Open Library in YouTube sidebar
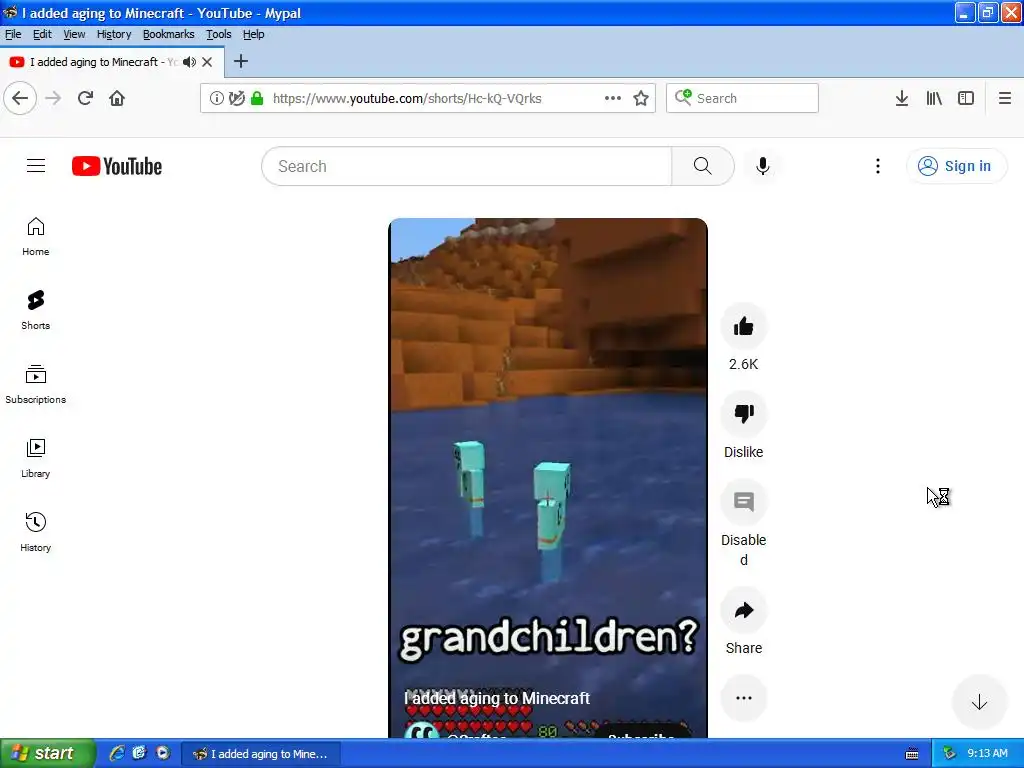 point(35,458)
